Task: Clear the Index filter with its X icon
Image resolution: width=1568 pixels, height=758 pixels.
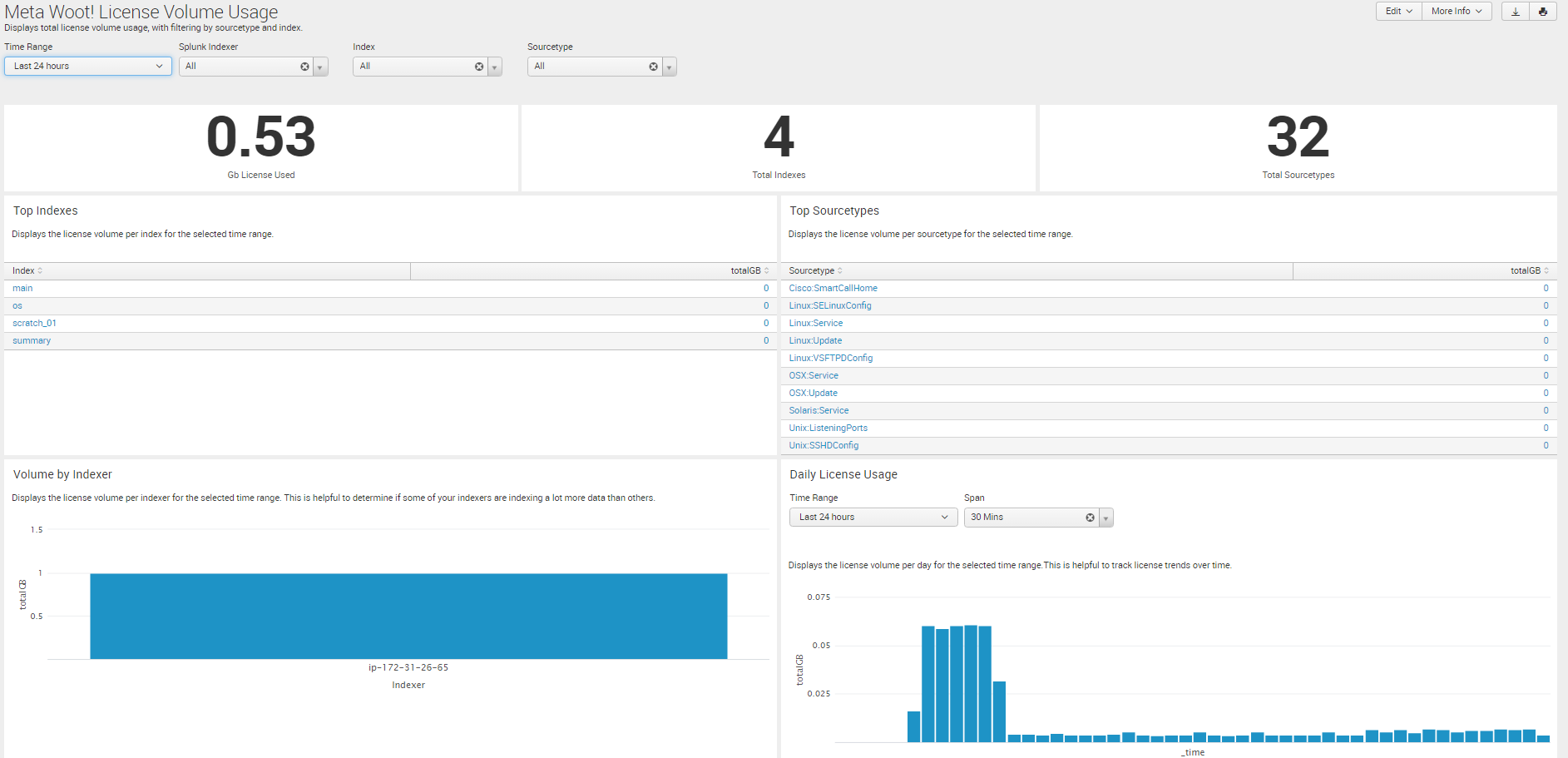Action: [479, 67]
